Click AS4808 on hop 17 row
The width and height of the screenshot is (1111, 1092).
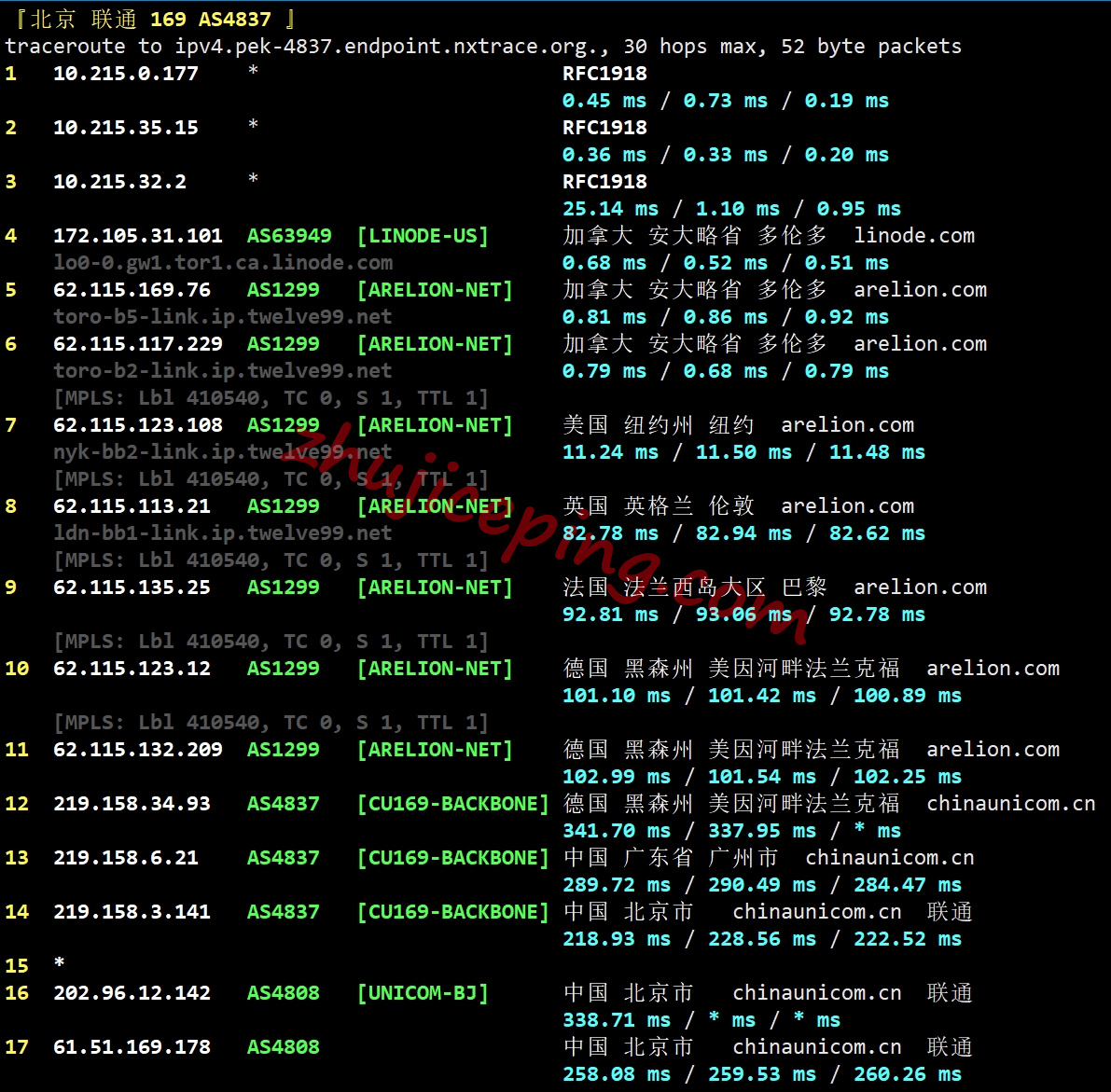pyautogui.click(x=284, y=1047)
